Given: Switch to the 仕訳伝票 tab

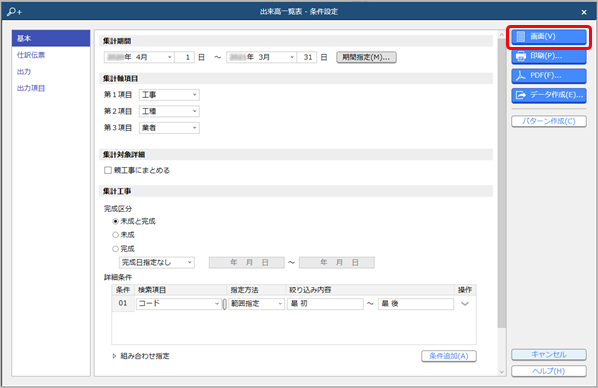Looking at the screenshot, I should point(31,55).
